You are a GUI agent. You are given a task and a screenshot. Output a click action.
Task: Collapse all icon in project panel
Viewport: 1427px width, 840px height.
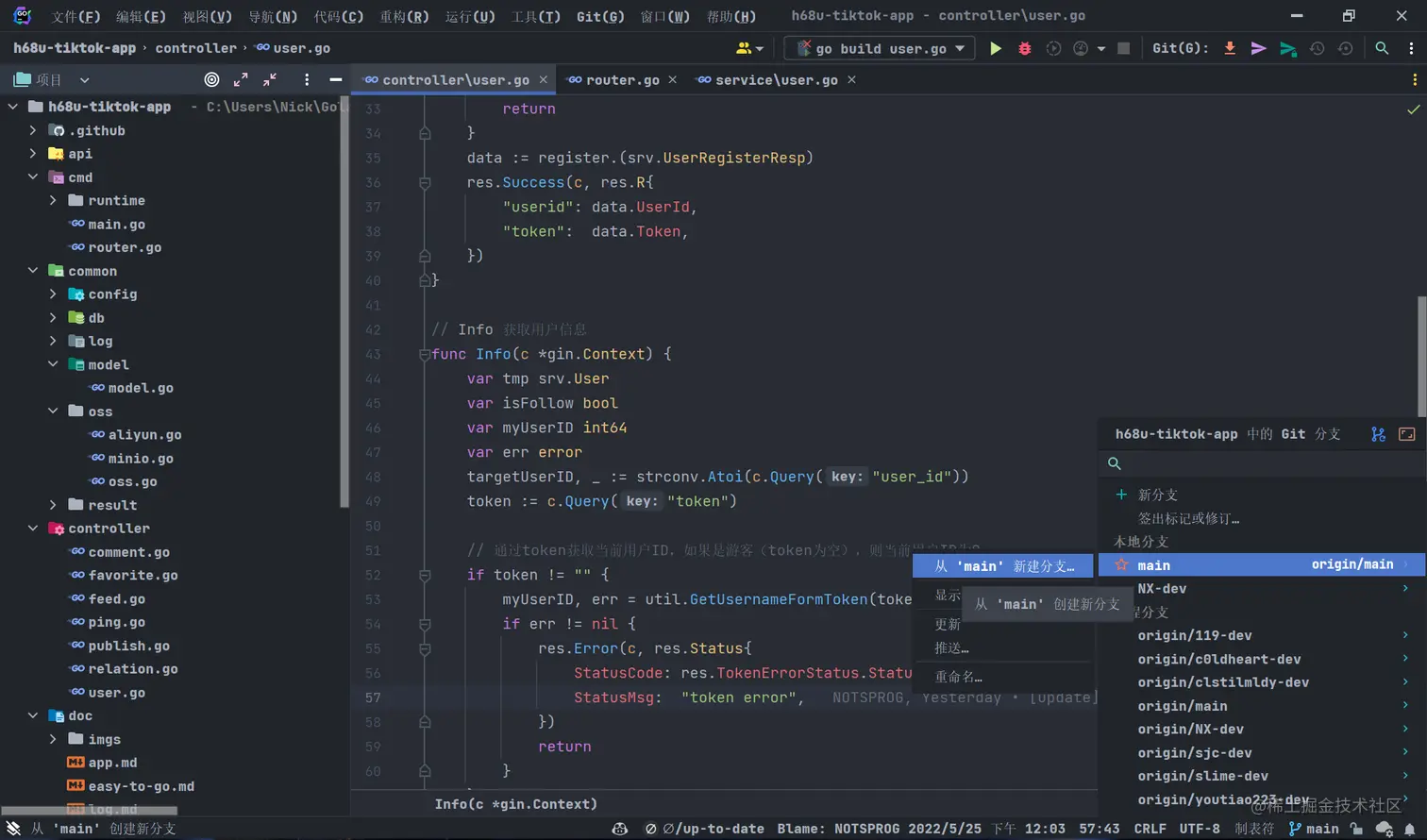[270, 80]
